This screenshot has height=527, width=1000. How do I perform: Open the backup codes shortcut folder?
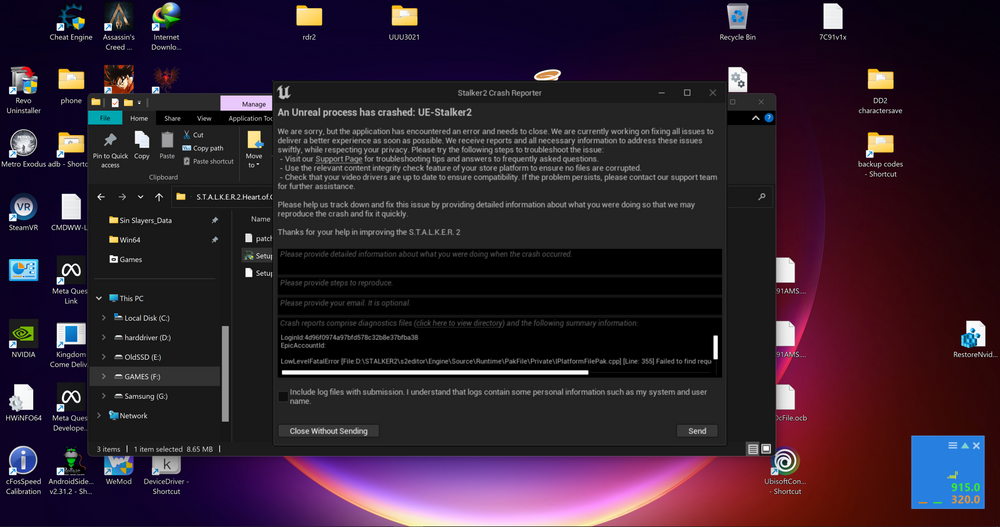tap(880, 154)
